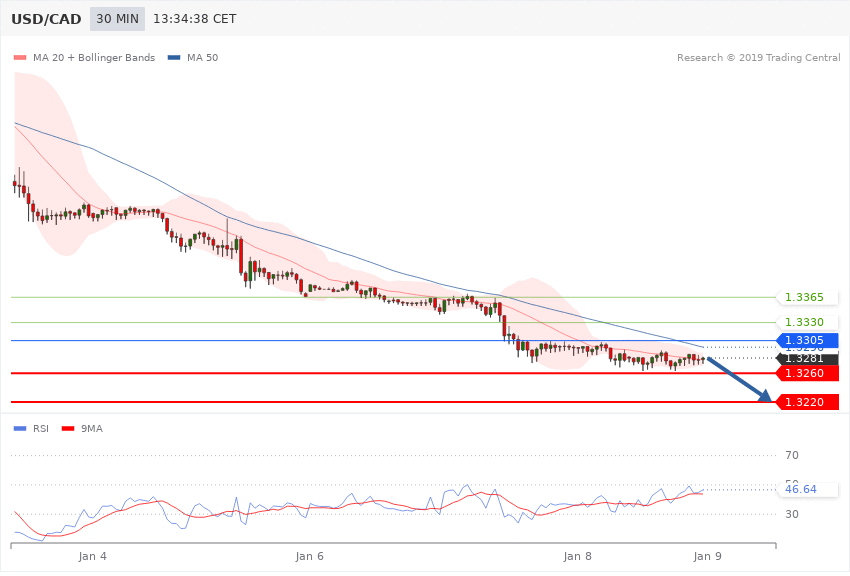This screenshot has width=850, height=576.
Task: Select the 1.3365 resistance level tag
Action: (x=808, y=297)
